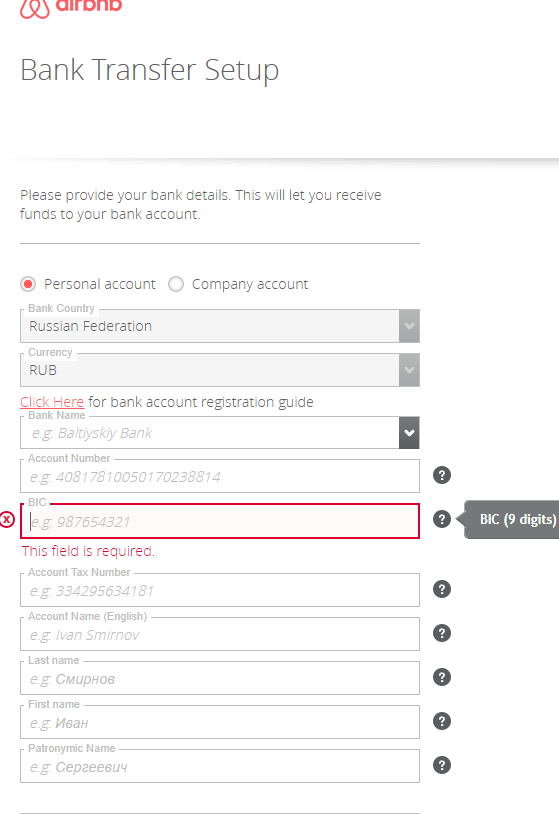Click the Airbnb logo

71,8
